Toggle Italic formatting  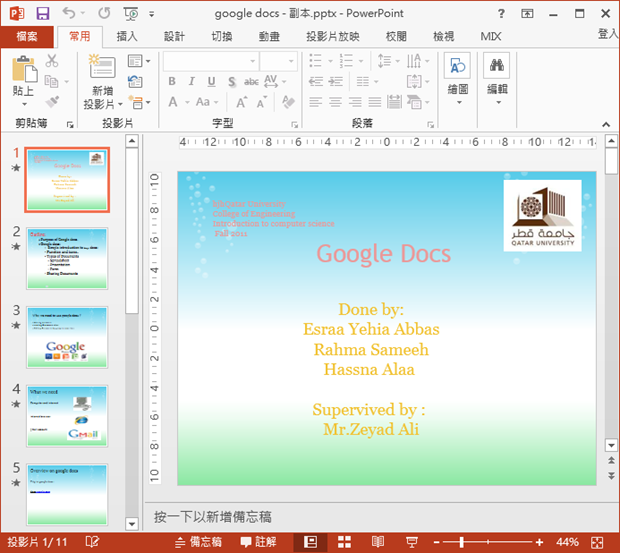(192, 81)
